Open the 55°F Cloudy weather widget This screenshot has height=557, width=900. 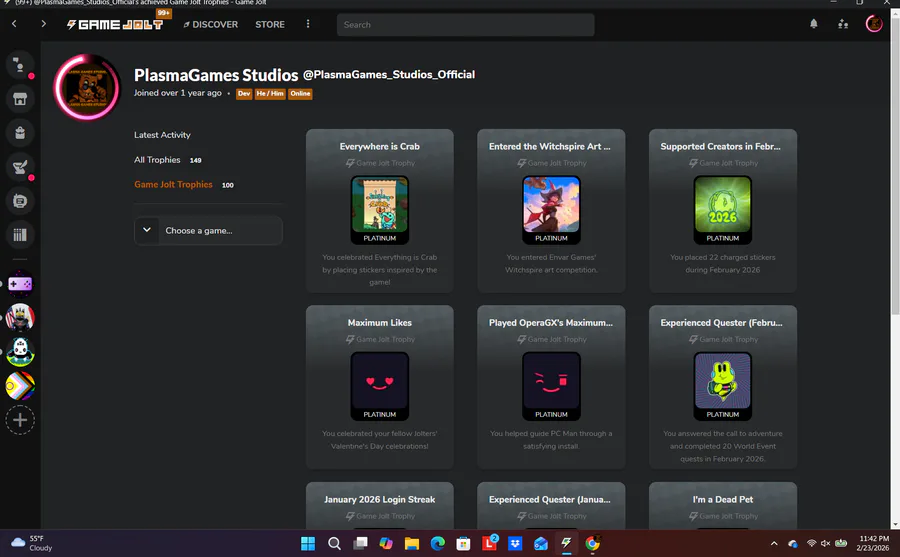pos(32,543)
